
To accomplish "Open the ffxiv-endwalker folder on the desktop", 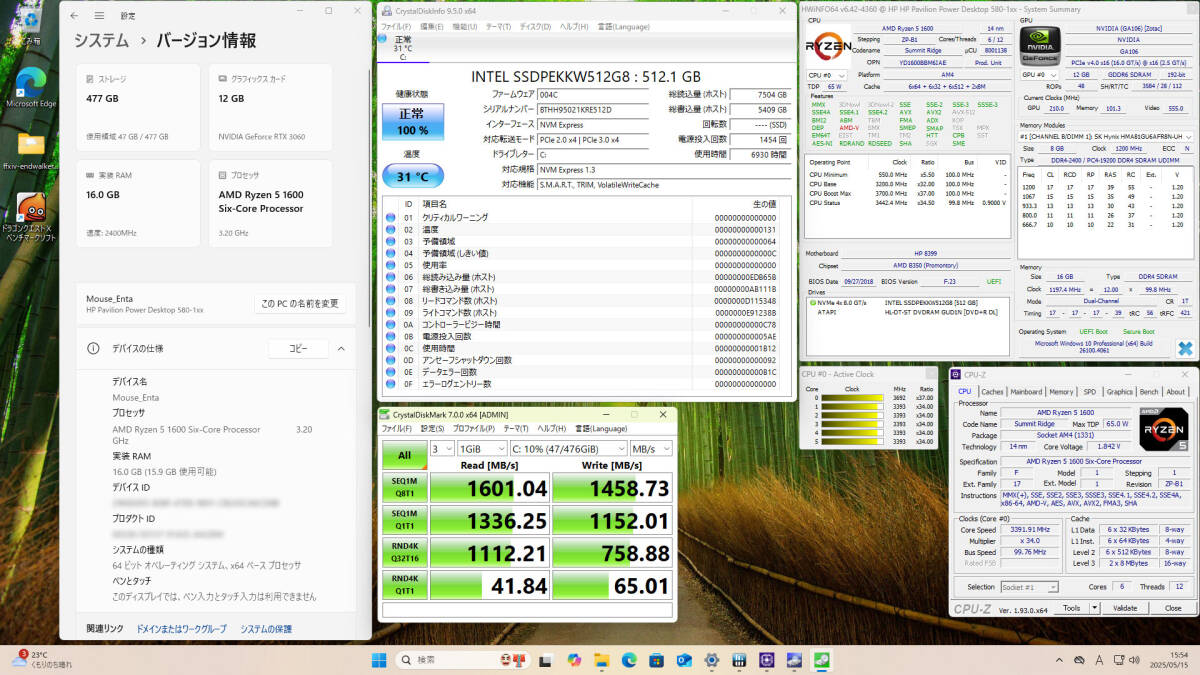I will coord(30,150).
